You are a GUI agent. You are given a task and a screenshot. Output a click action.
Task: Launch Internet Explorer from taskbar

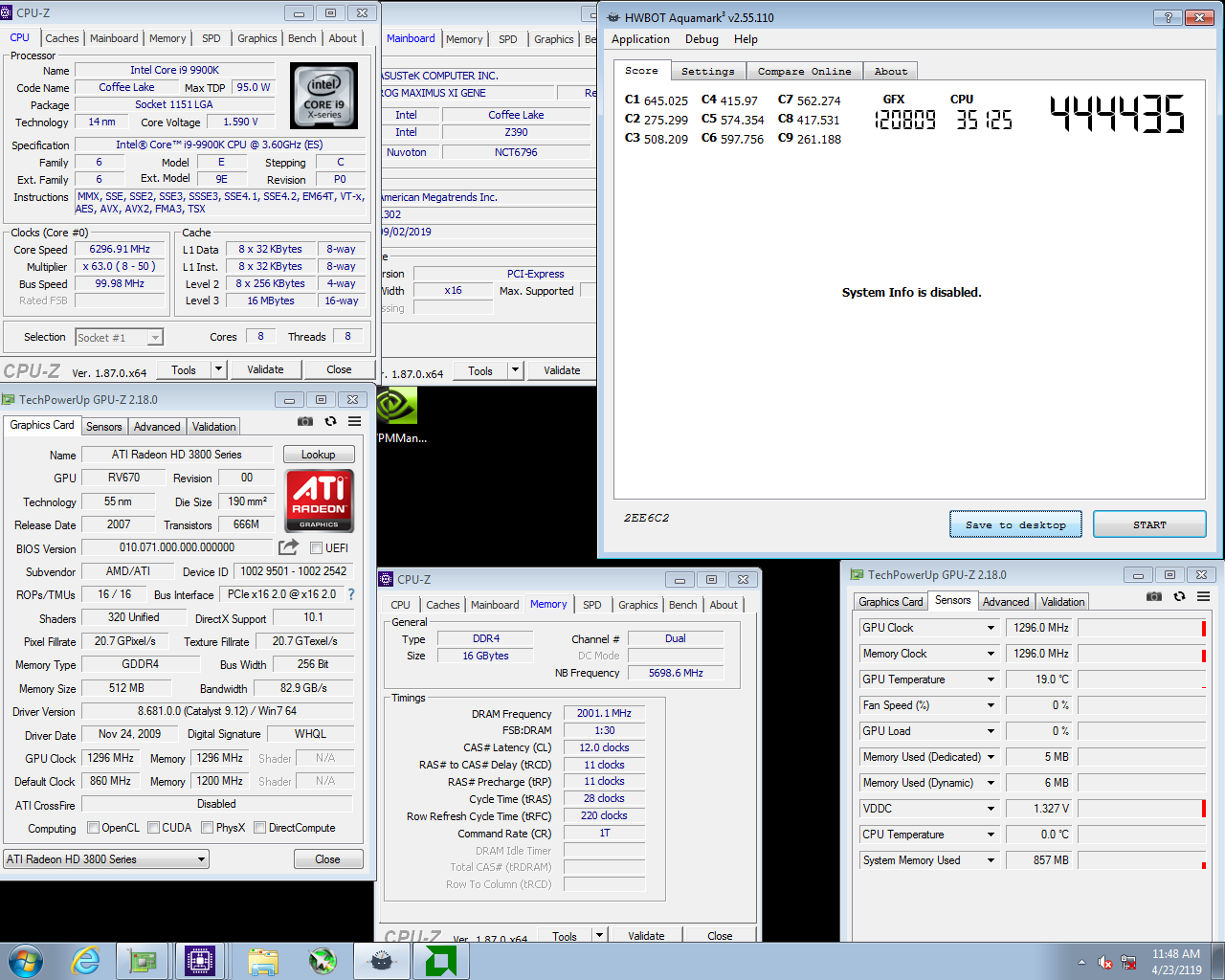(x=86, y=961)
